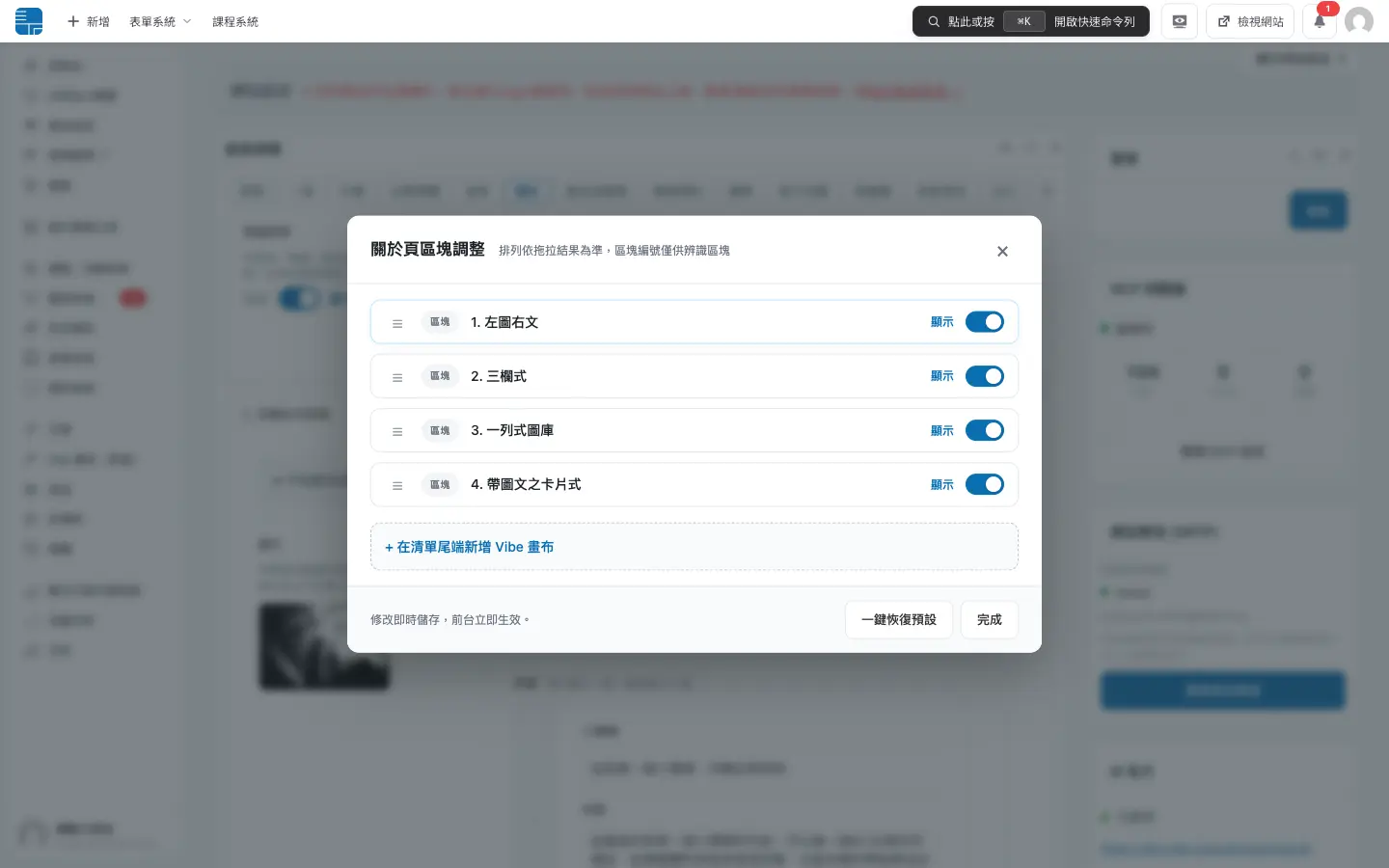Viewport: 1389px width, 868px height.
Task: Select the 1. 左圖右文 row label
Action: 504,322
